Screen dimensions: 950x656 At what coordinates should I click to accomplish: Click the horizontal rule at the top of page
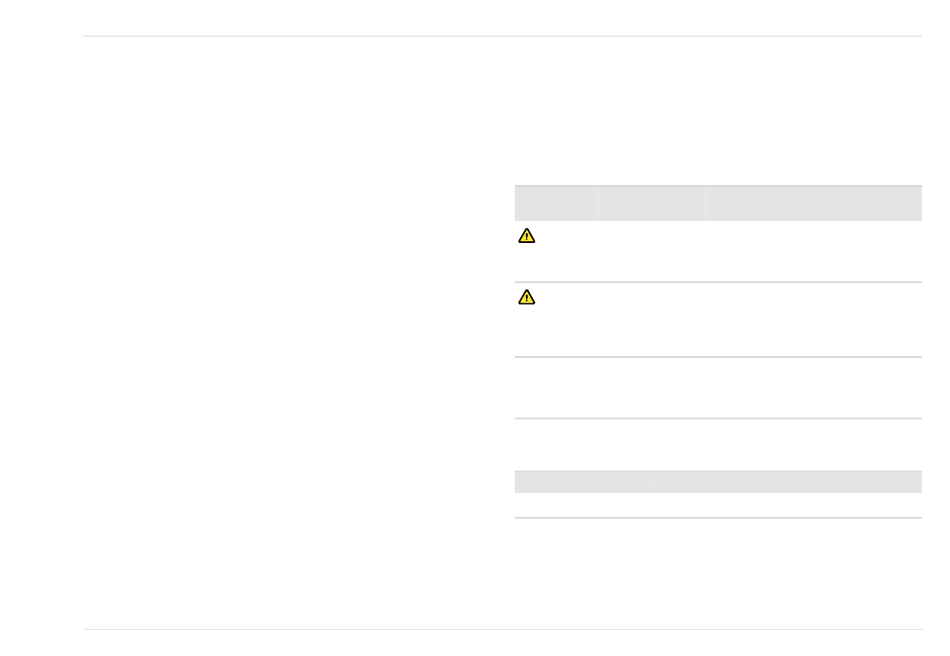[x=503, y=36]
